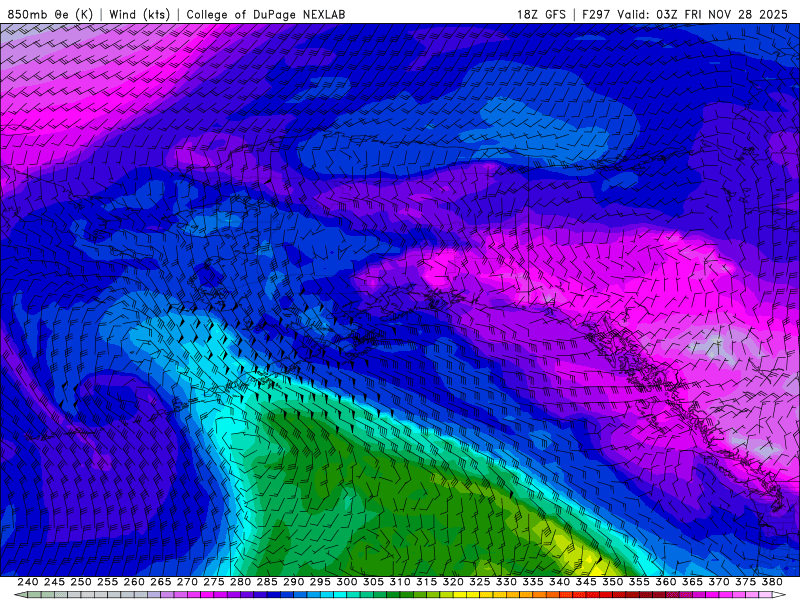Click the 'College of DuPage NEXLAB' label
800x600 pixels.
[265, 14]
